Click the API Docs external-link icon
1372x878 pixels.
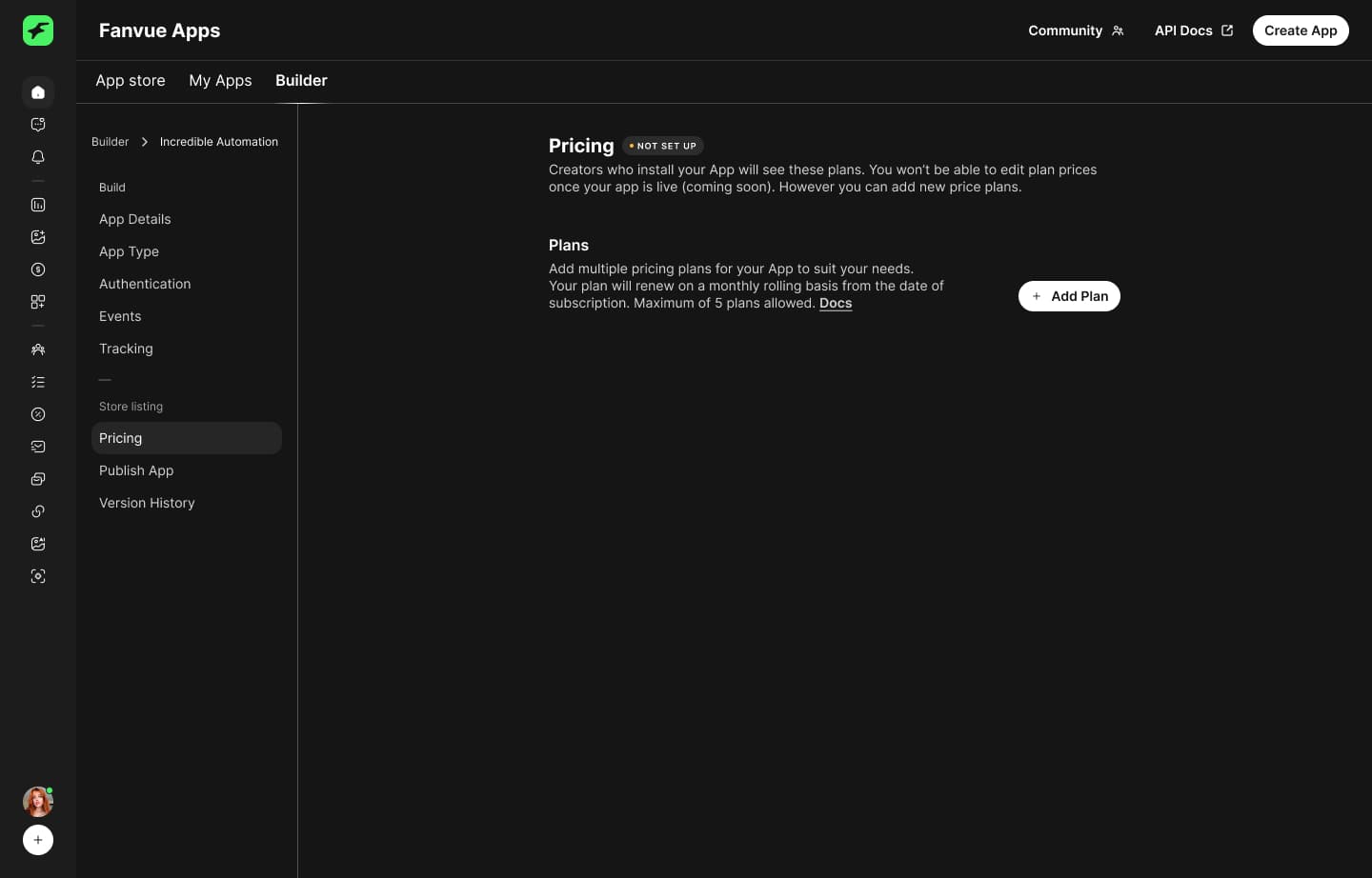point(1227,30)
